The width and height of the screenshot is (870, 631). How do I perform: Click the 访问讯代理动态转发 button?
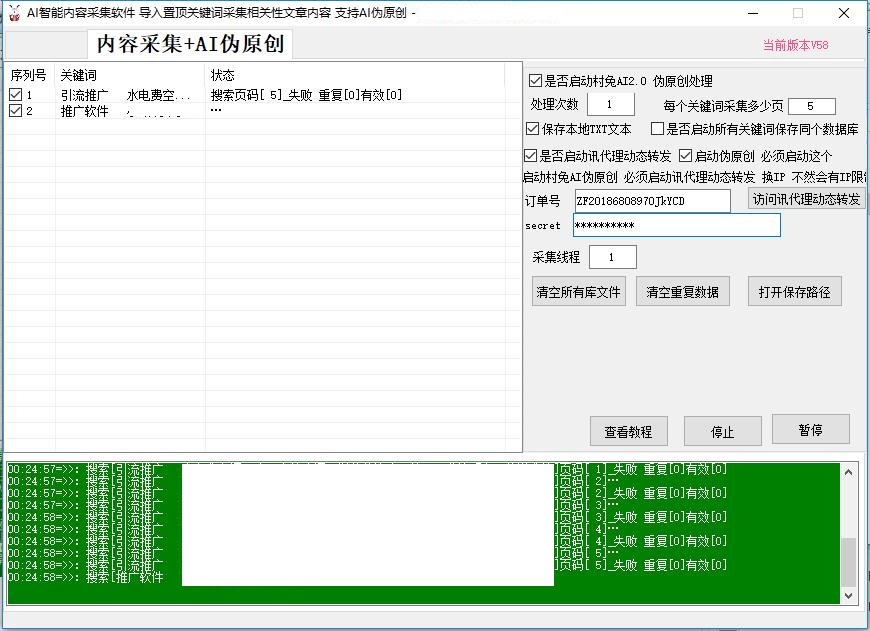coord(805,199)
